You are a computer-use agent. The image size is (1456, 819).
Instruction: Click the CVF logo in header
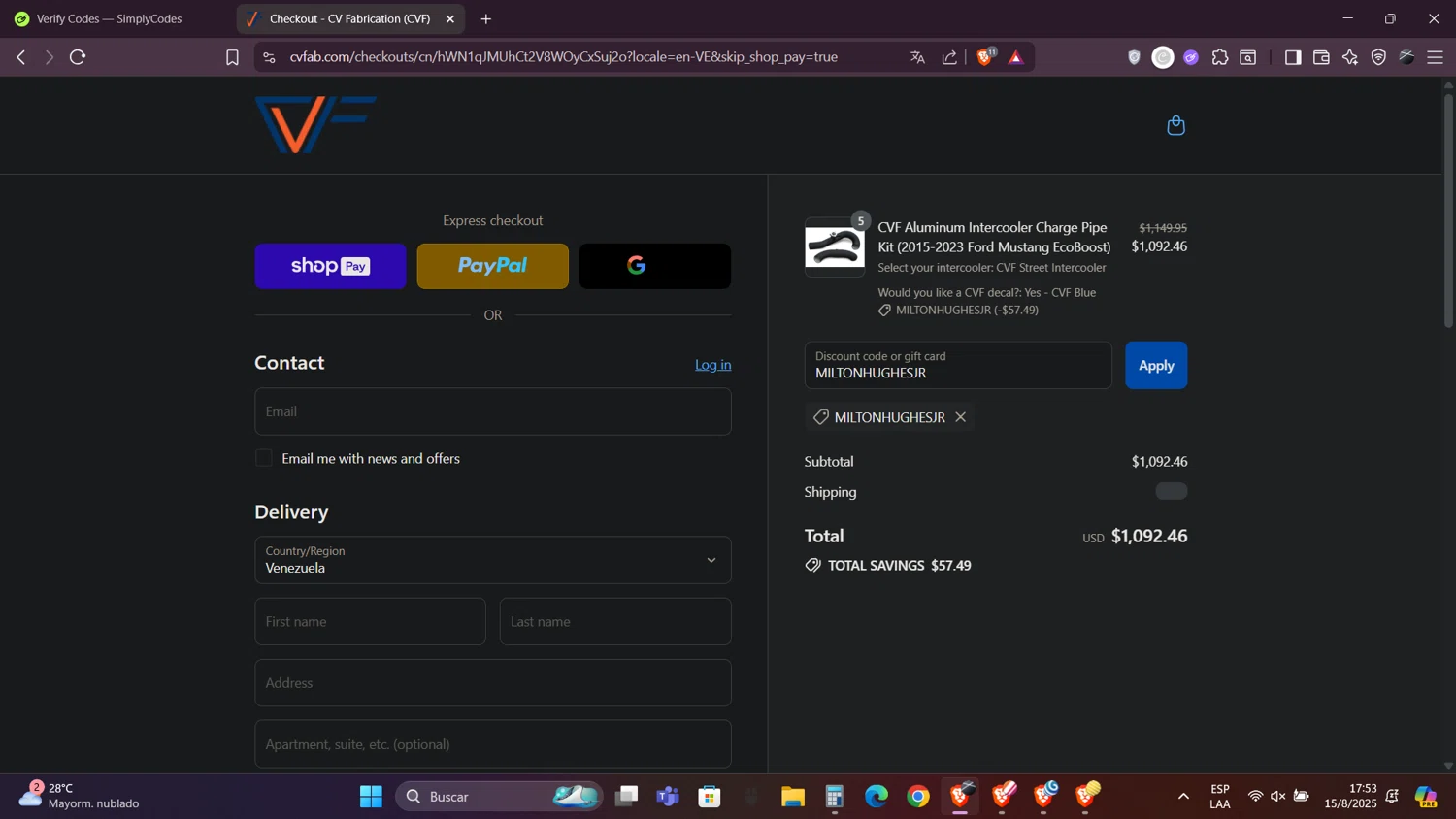[x=315, y=124]
